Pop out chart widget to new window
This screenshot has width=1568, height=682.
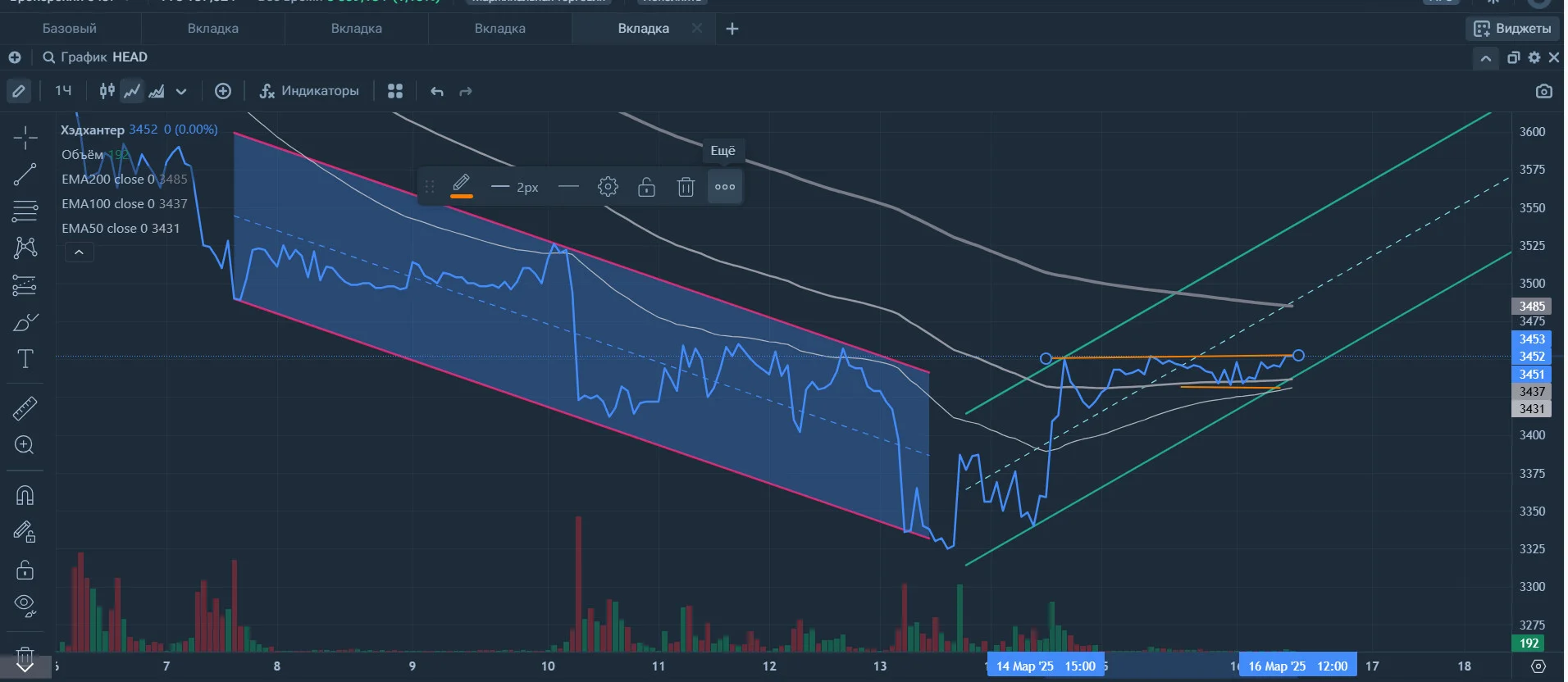click(1514, 57)
